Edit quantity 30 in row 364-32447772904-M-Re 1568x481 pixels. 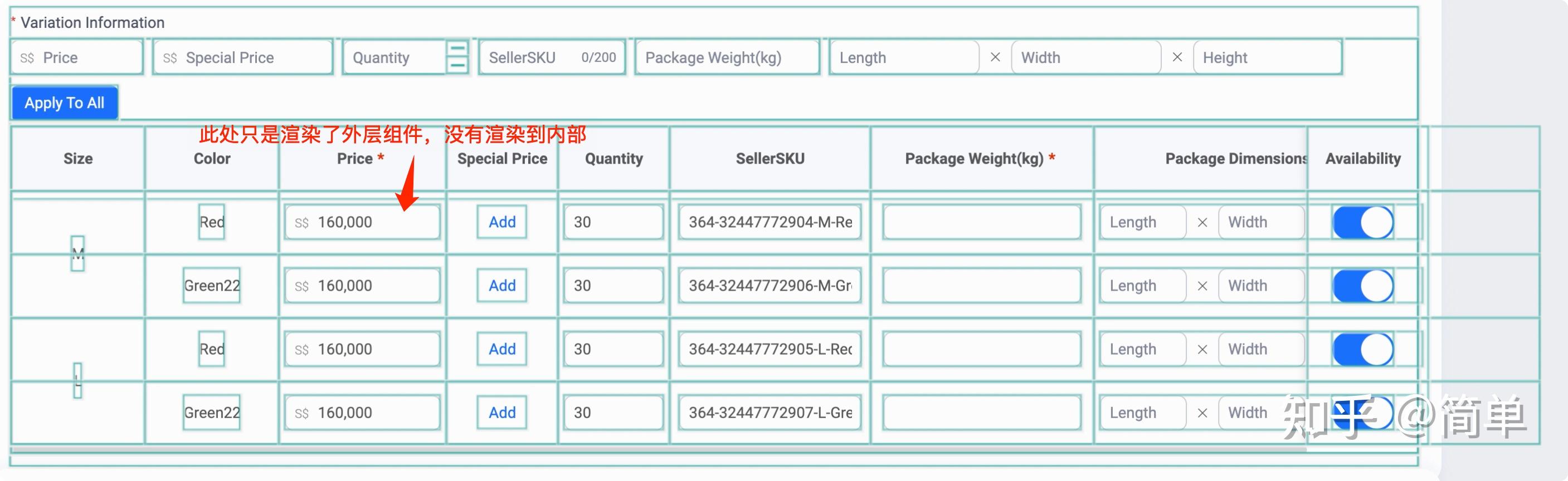click(613, 223)
